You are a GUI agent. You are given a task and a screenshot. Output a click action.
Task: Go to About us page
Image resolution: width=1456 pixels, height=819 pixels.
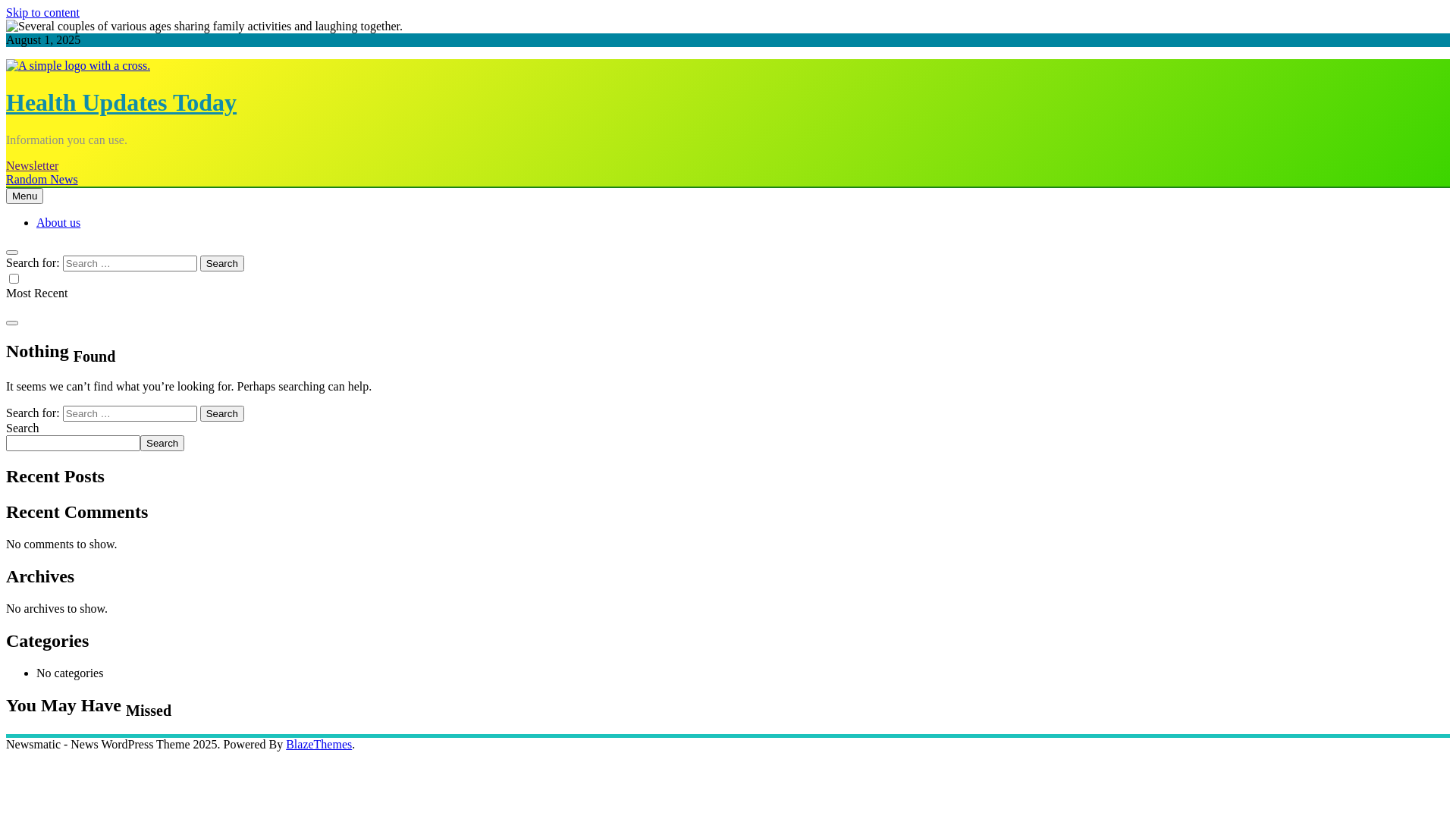pyautogui.click(x=58, y=222)
